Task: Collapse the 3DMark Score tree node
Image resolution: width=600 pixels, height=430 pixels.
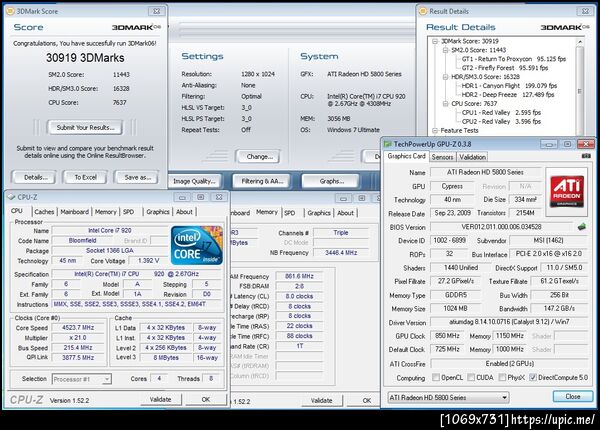Action: click(435, 41)
